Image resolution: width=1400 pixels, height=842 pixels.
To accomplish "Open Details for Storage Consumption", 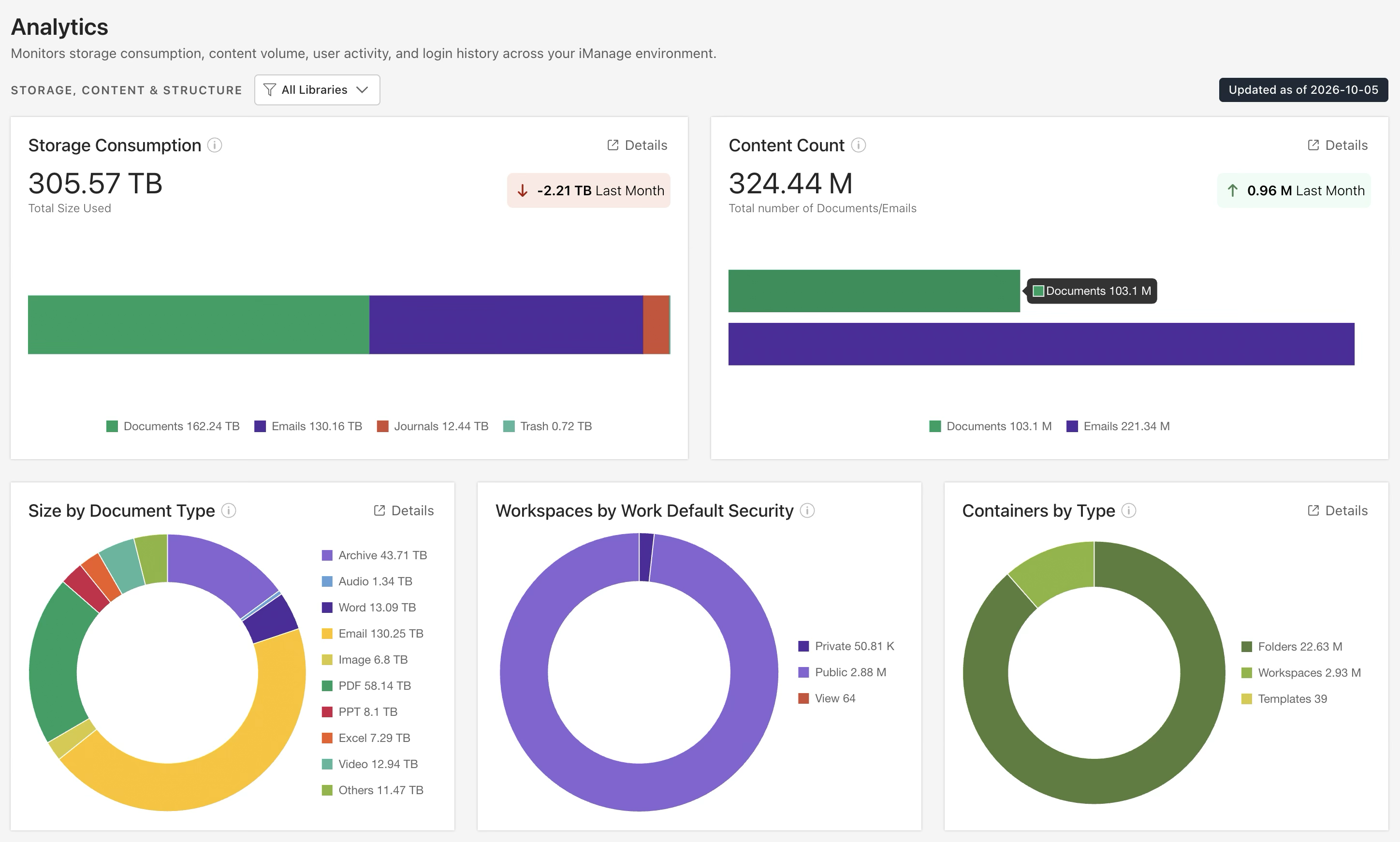I will [x=637, y=145].
